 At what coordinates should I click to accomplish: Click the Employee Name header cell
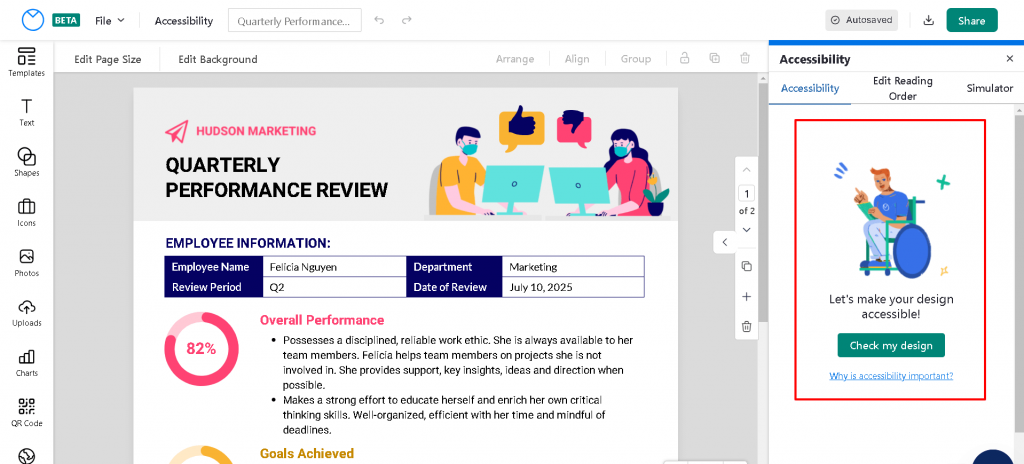coord(214,267)
